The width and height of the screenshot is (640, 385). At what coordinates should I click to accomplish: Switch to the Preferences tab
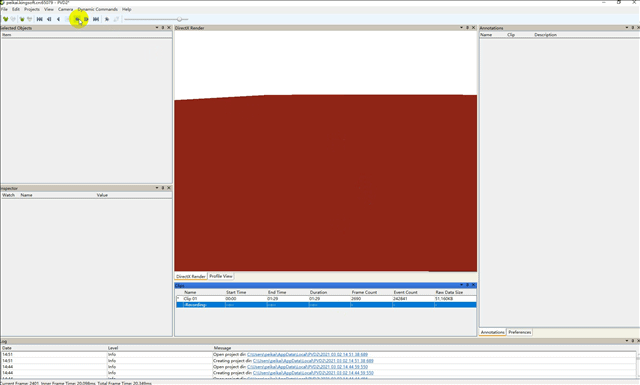click(x=520, y=332)
